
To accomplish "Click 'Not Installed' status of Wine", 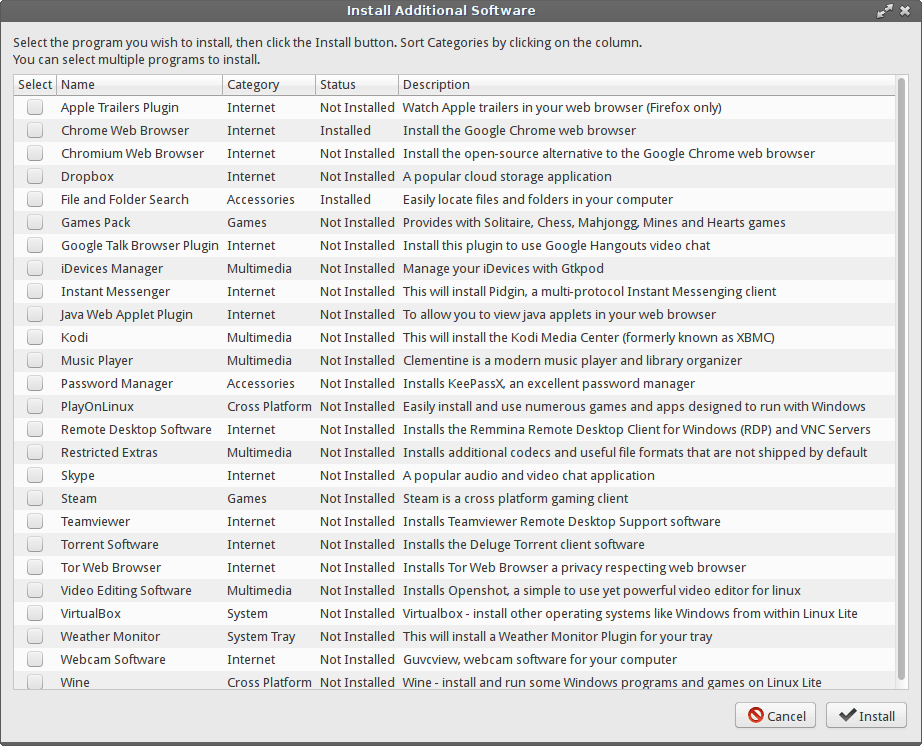I will pos(357,683).
